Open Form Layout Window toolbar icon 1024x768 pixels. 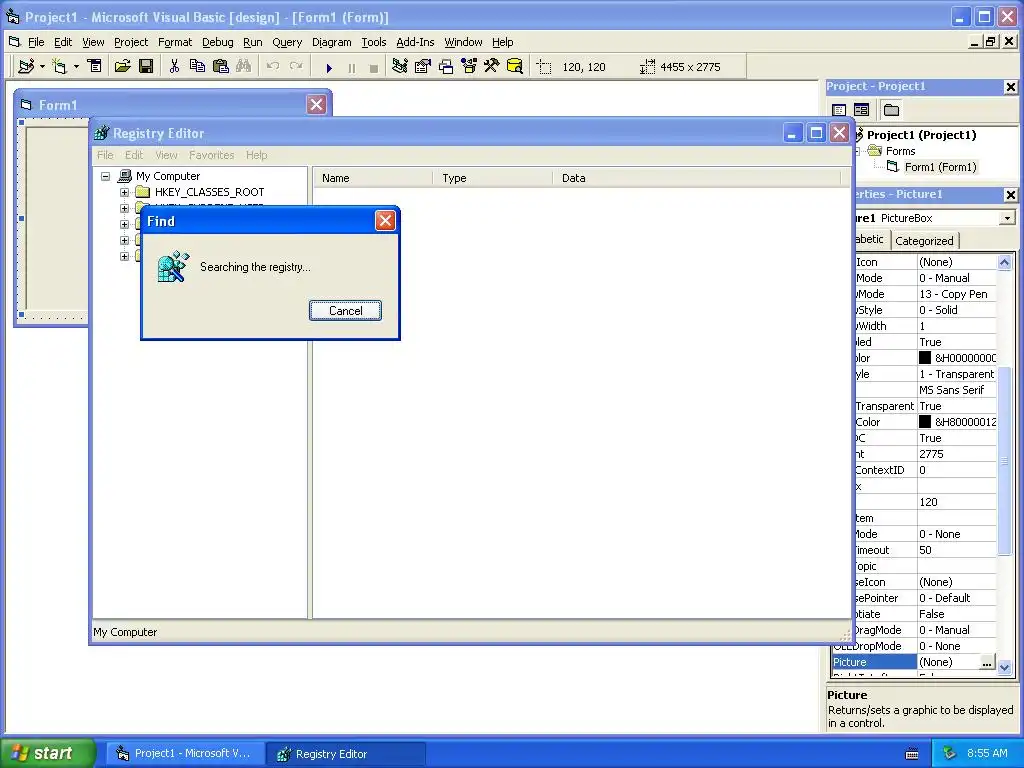[446, 66]
